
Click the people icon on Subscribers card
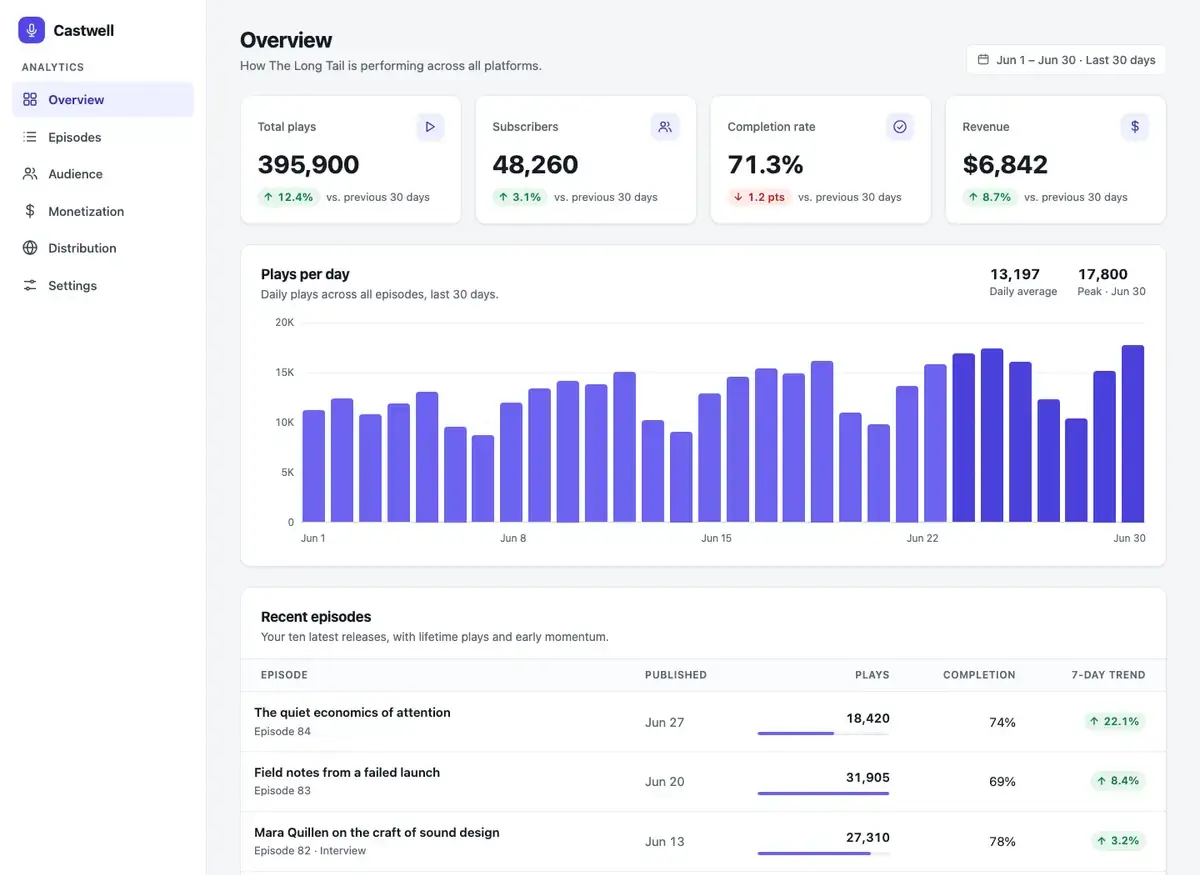(x=665, y=127)
